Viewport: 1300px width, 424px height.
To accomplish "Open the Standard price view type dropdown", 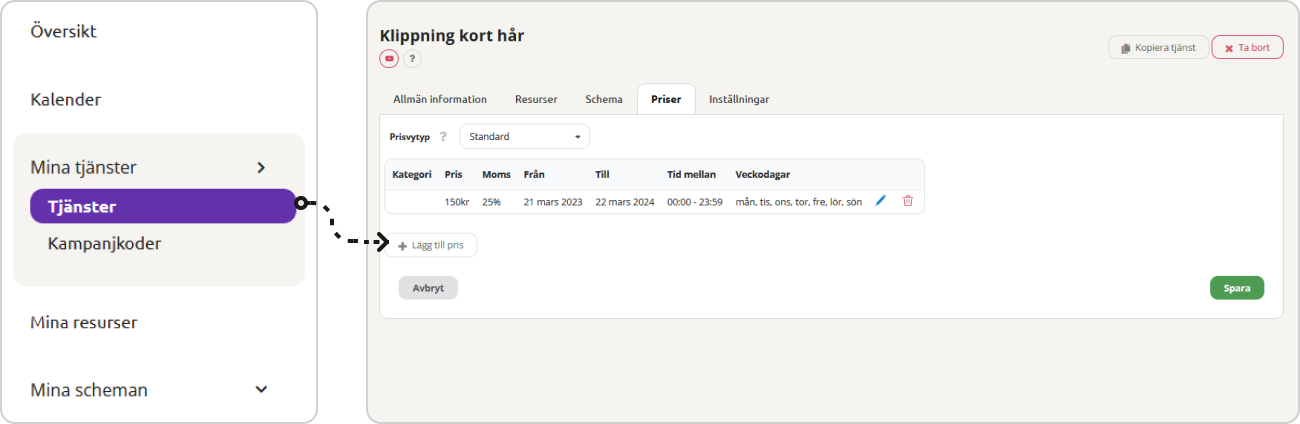I will coord(524,137).
